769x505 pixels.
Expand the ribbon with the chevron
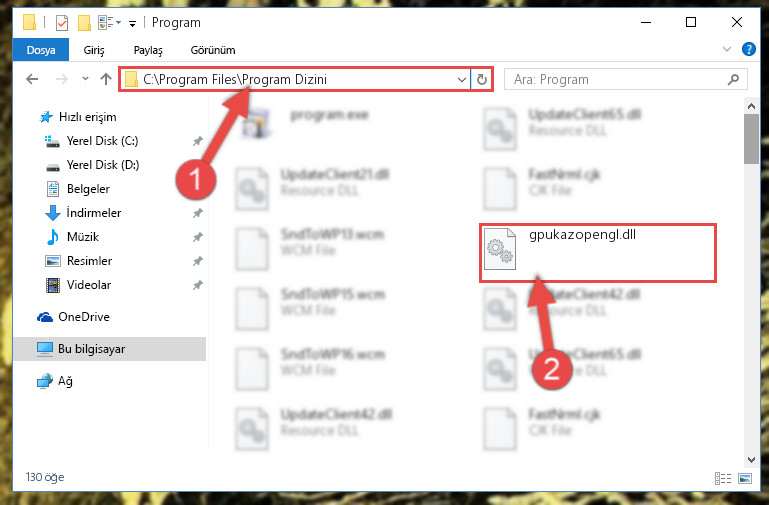tap(727, 49)
